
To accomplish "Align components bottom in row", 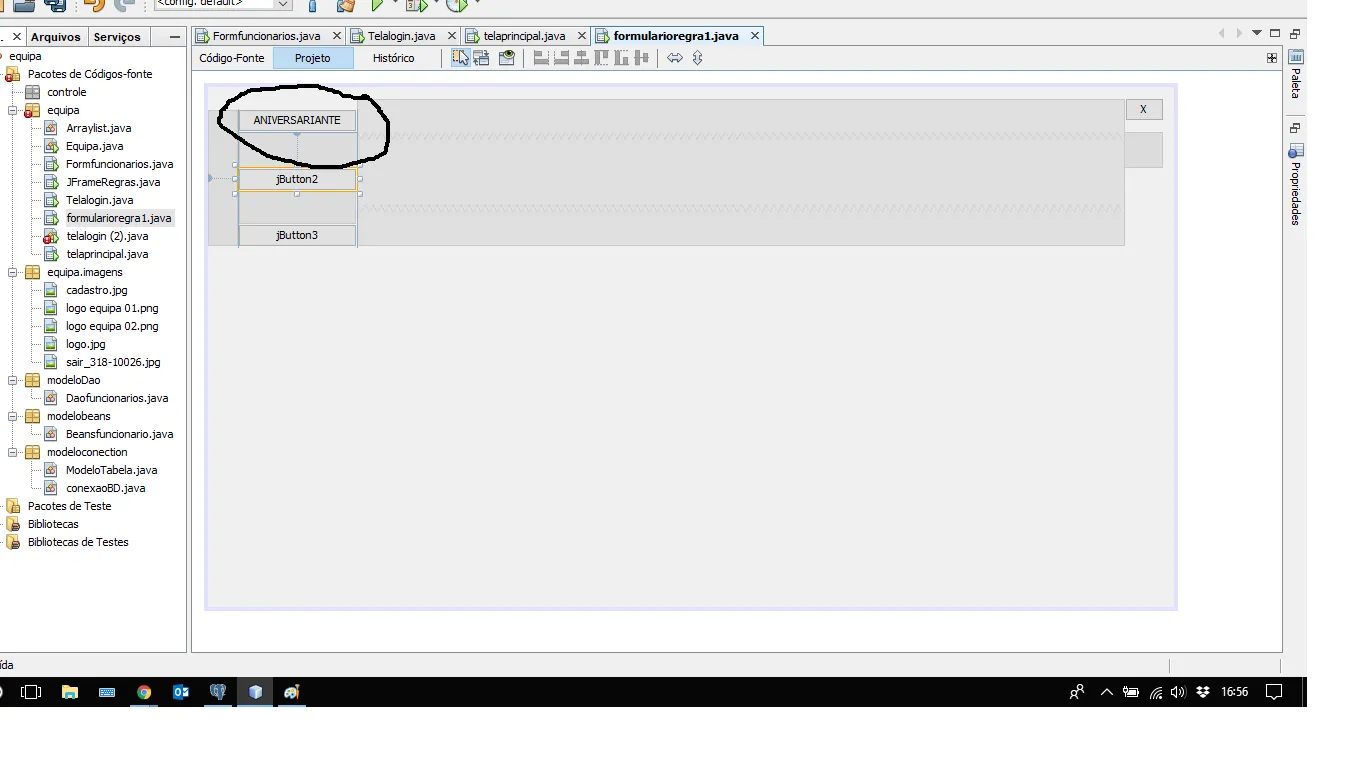I will [x=621, y=58].
